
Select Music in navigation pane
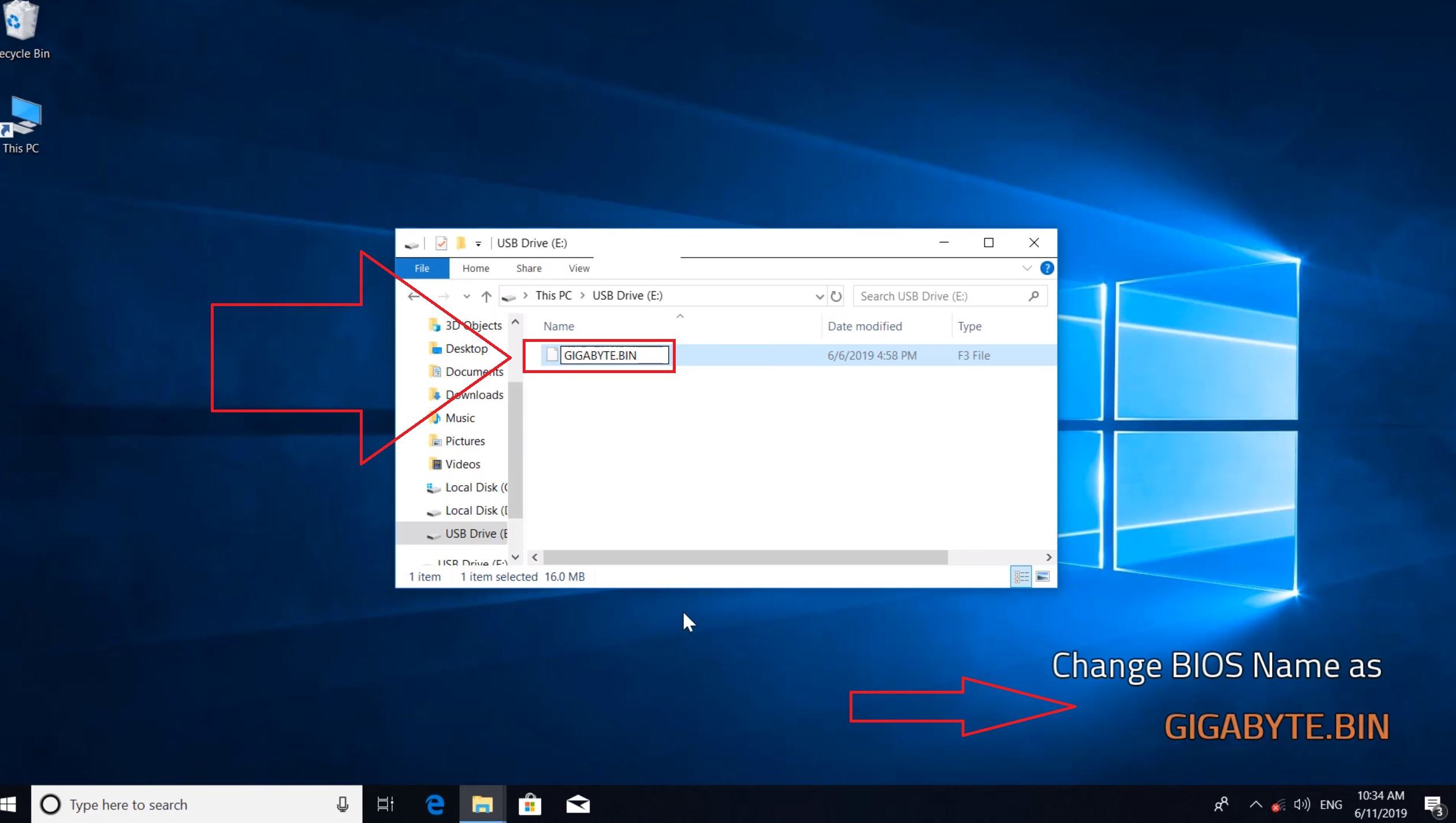(x=452, y=418)
